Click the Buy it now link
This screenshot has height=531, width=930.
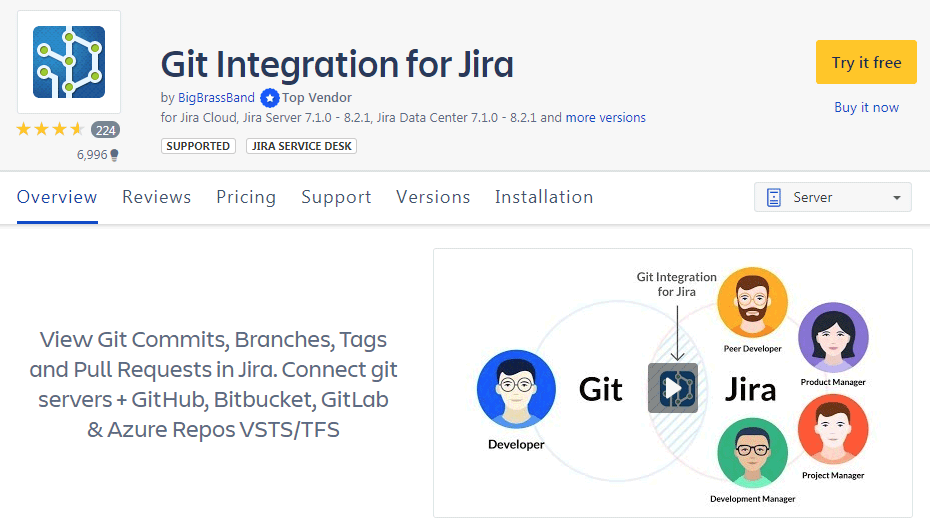pos(866,107)
